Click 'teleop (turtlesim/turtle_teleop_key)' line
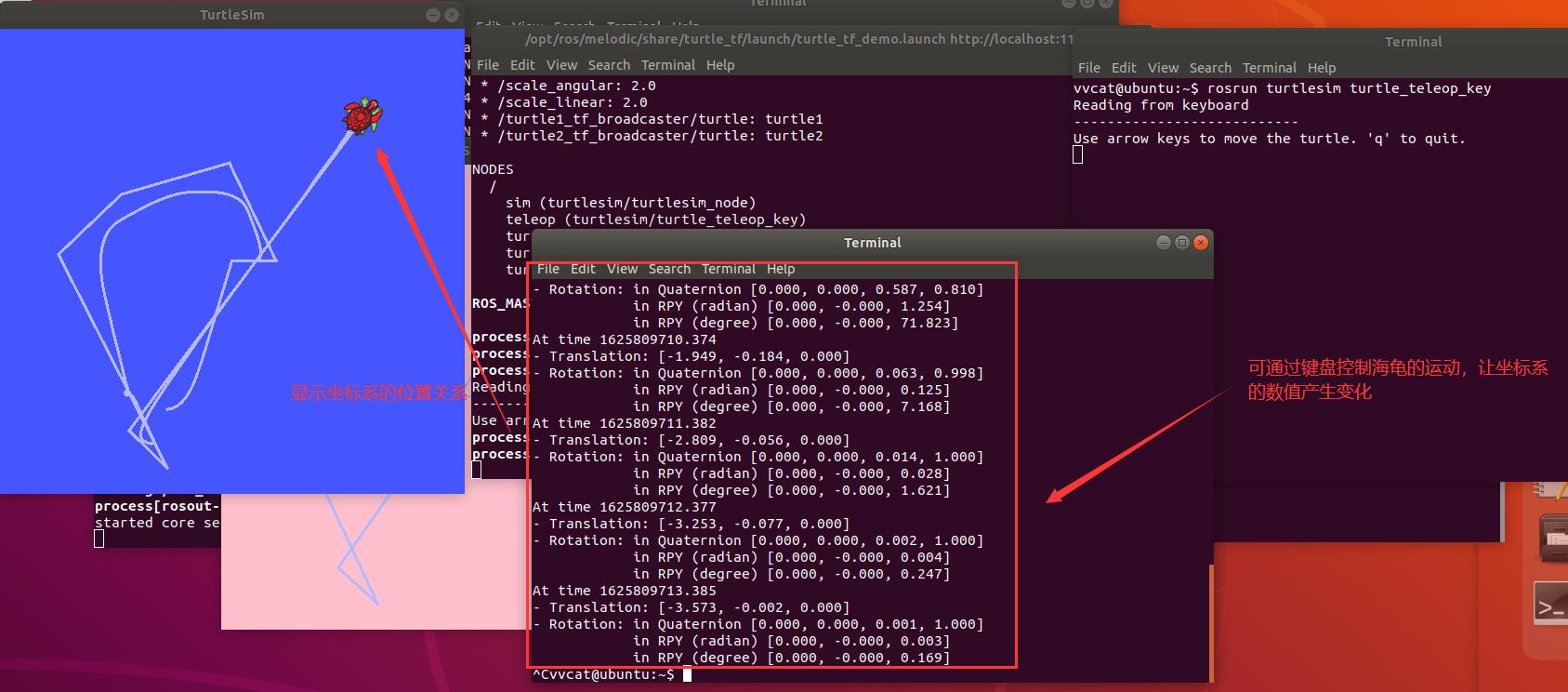 tap(656, 220)
